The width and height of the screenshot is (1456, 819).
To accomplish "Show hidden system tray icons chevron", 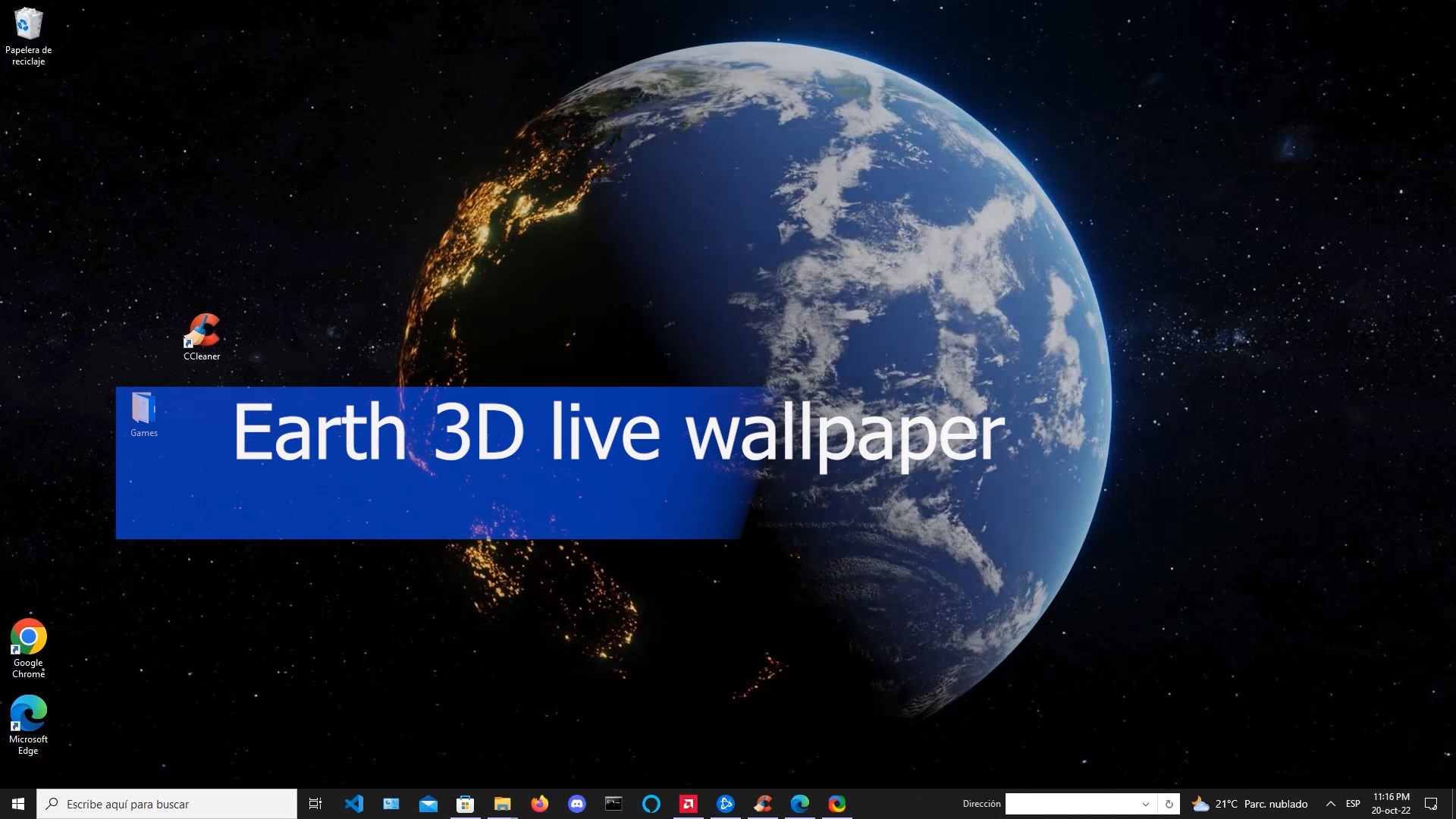I will click(1330, 804).
